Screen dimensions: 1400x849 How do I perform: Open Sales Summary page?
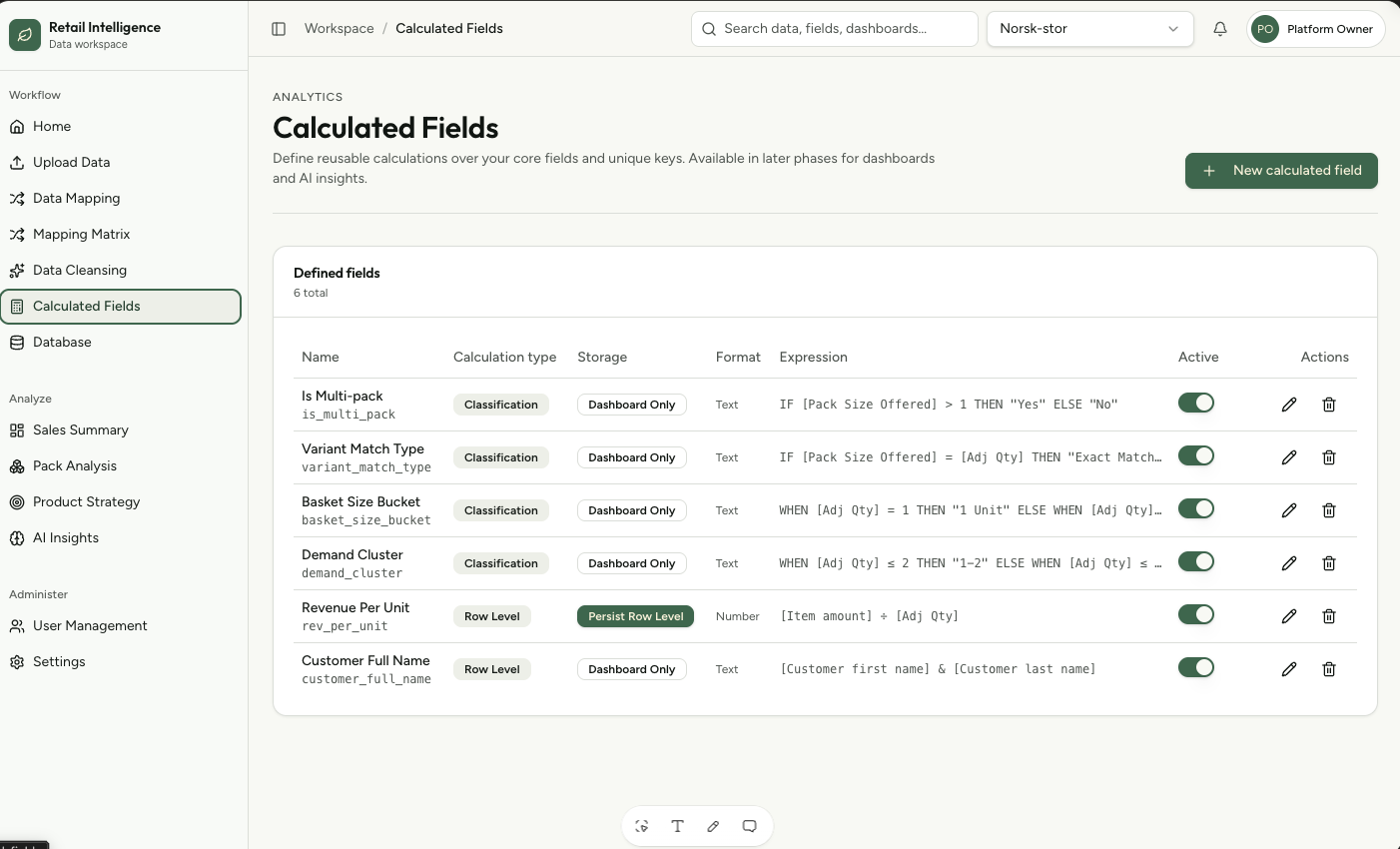tap(122, 430)
